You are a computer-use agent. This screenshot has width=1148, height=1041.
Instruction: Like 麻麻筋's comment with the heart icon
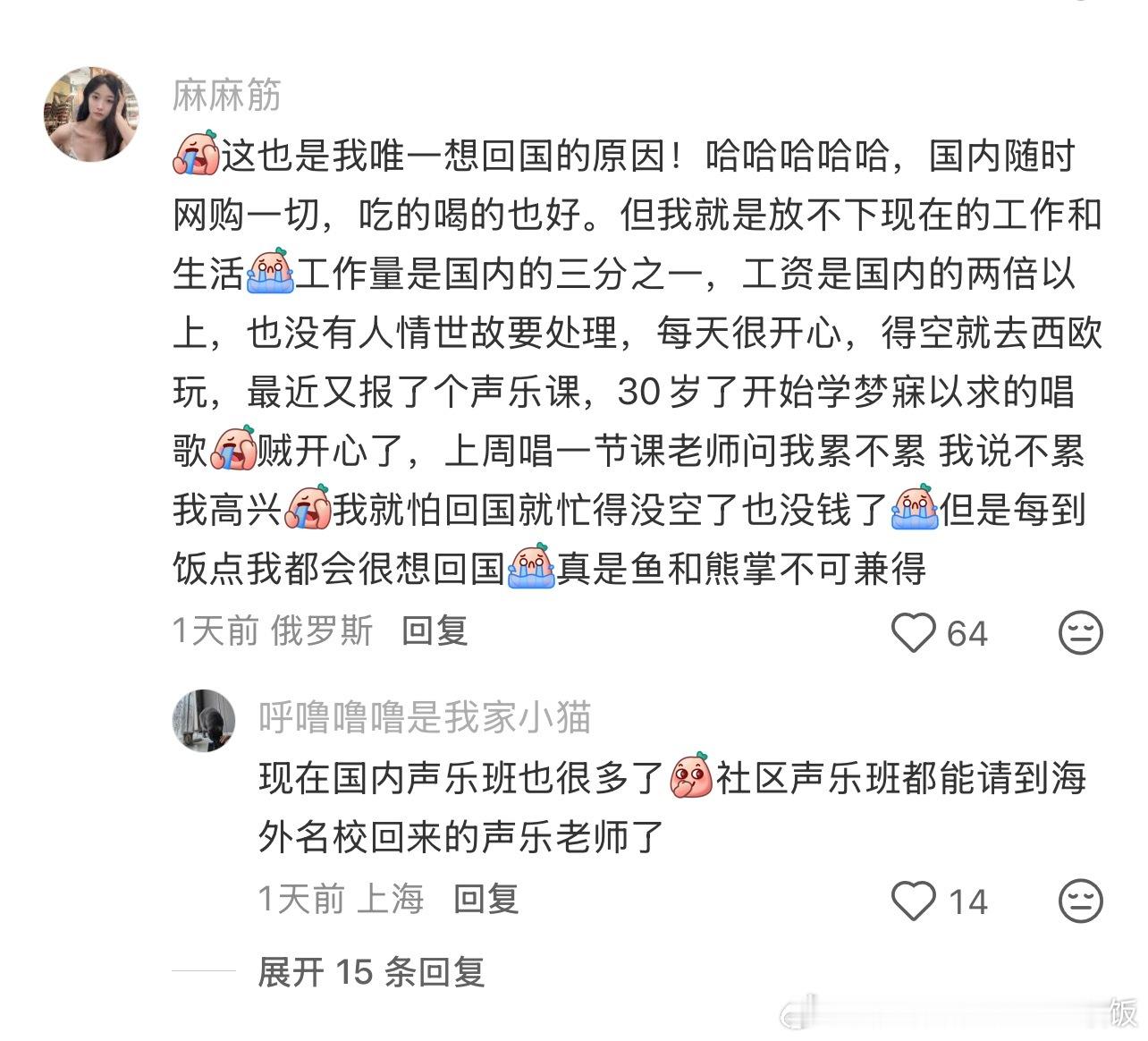click(x=913, y=633)
